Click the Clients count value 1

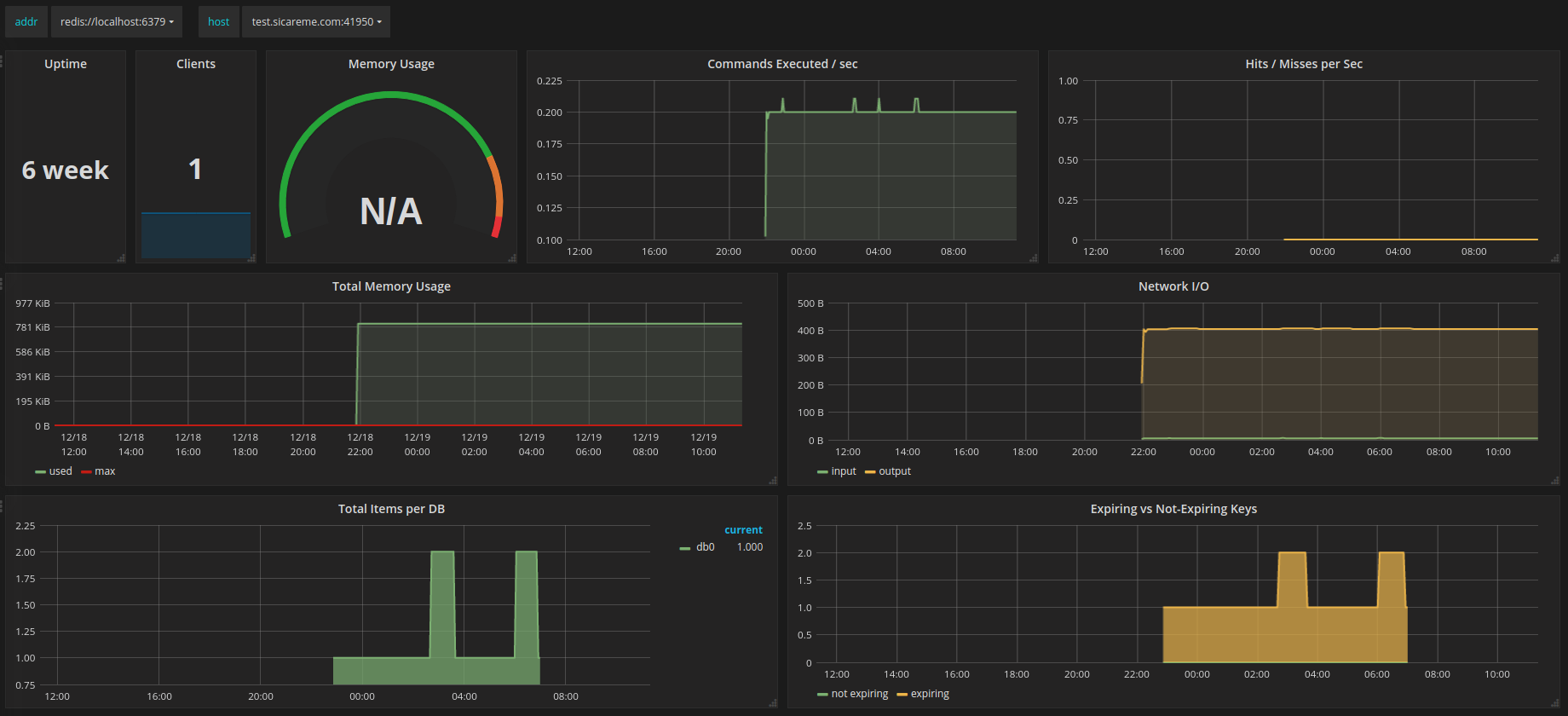pos(195,169)
